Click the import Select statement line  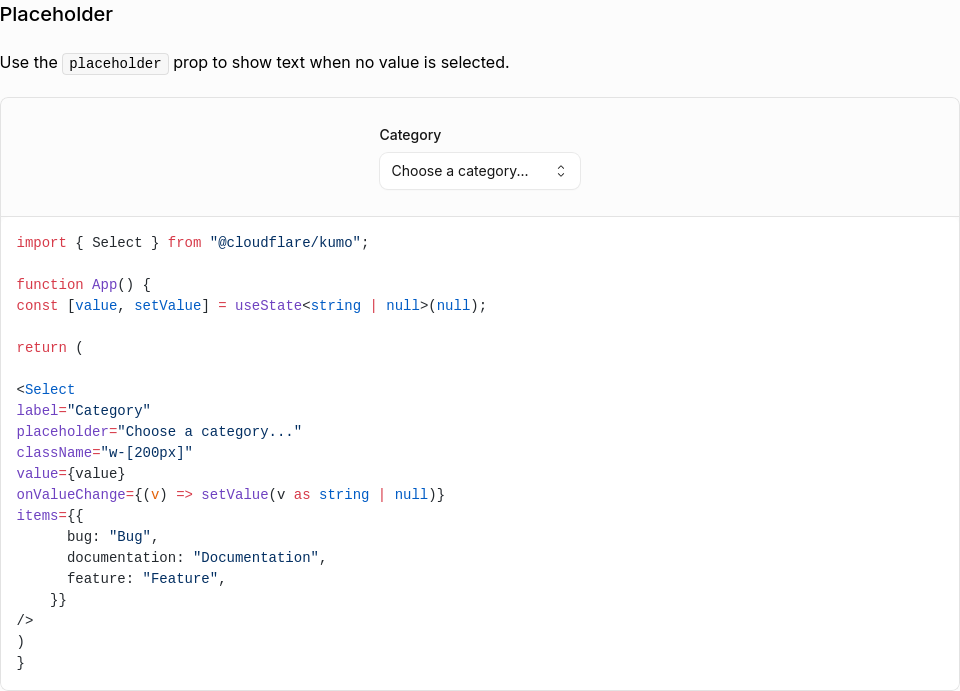192,242
